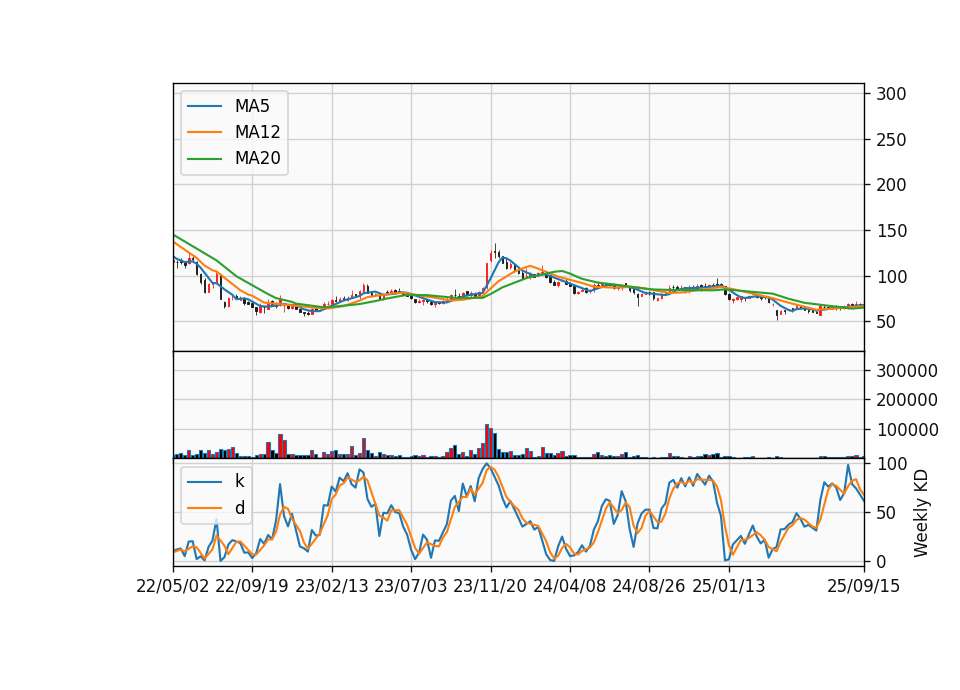
Task: Click the 24/08/26 date label
Action: [x=649, y=586]
